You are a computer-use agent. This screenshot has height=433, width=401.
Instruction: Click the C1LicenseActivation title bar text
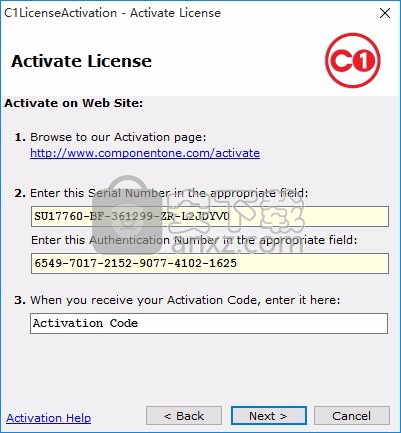[x=112, y=13]
